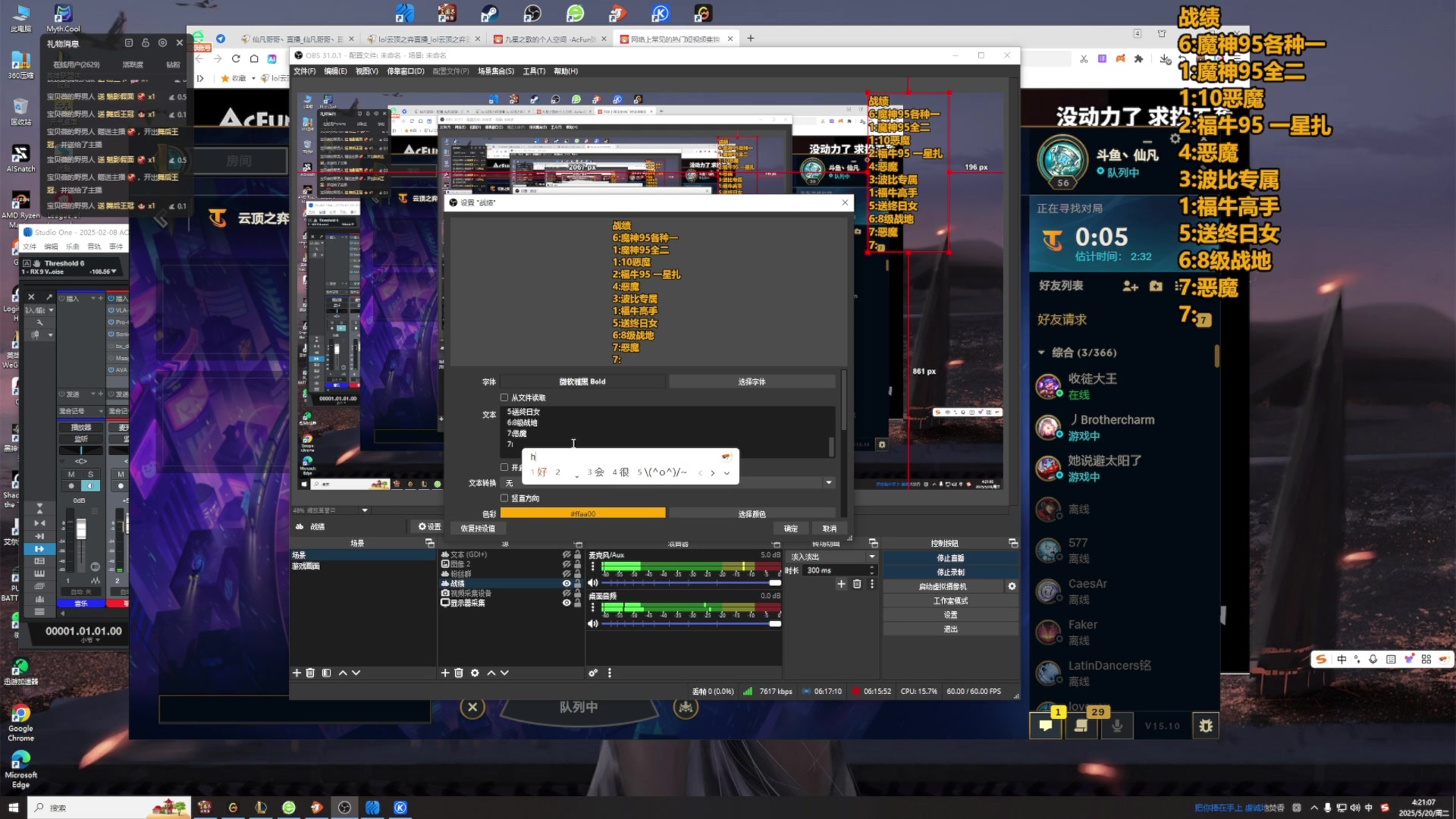
Task: Add folder icon in League friends list
Action: (x=1156, y=286)
